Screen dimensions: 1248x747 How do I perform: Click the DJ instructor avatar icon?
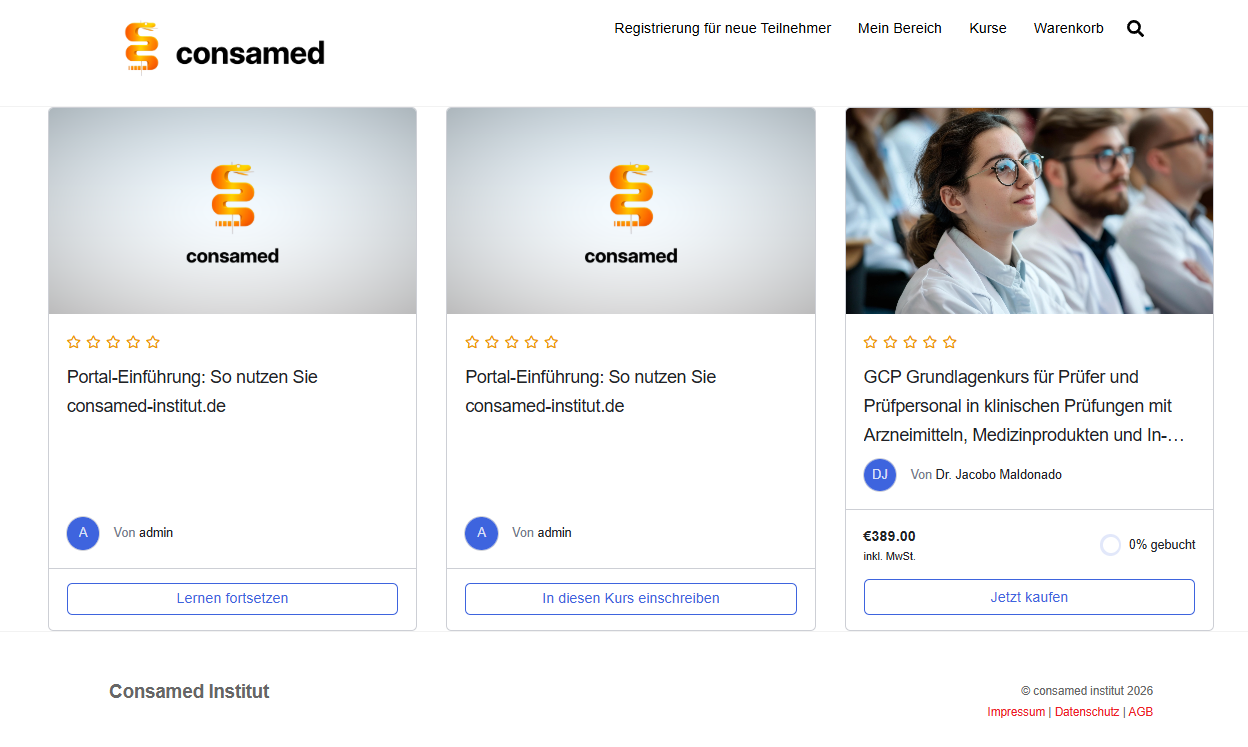[x=880, y=475]
